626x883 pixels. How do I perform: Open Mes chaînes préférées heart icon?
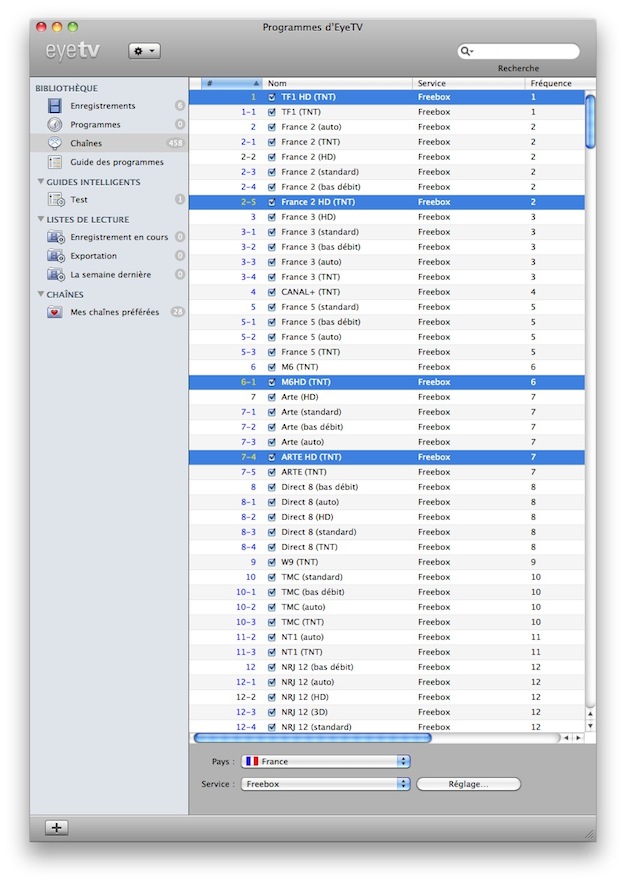(x=55, y=312)
